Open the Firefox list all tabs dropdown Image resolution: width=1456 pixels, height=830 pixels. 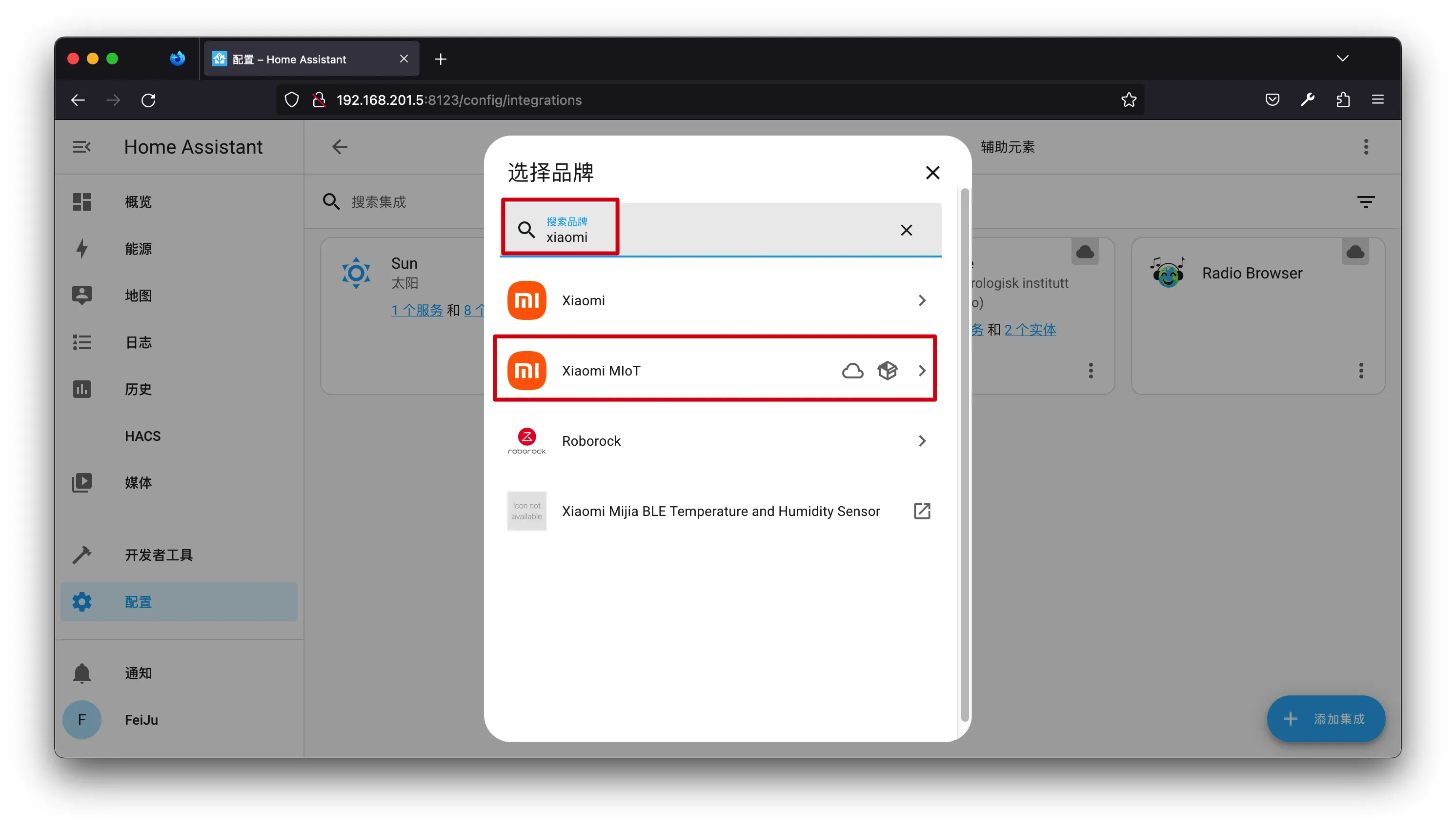pos(1342,58)
